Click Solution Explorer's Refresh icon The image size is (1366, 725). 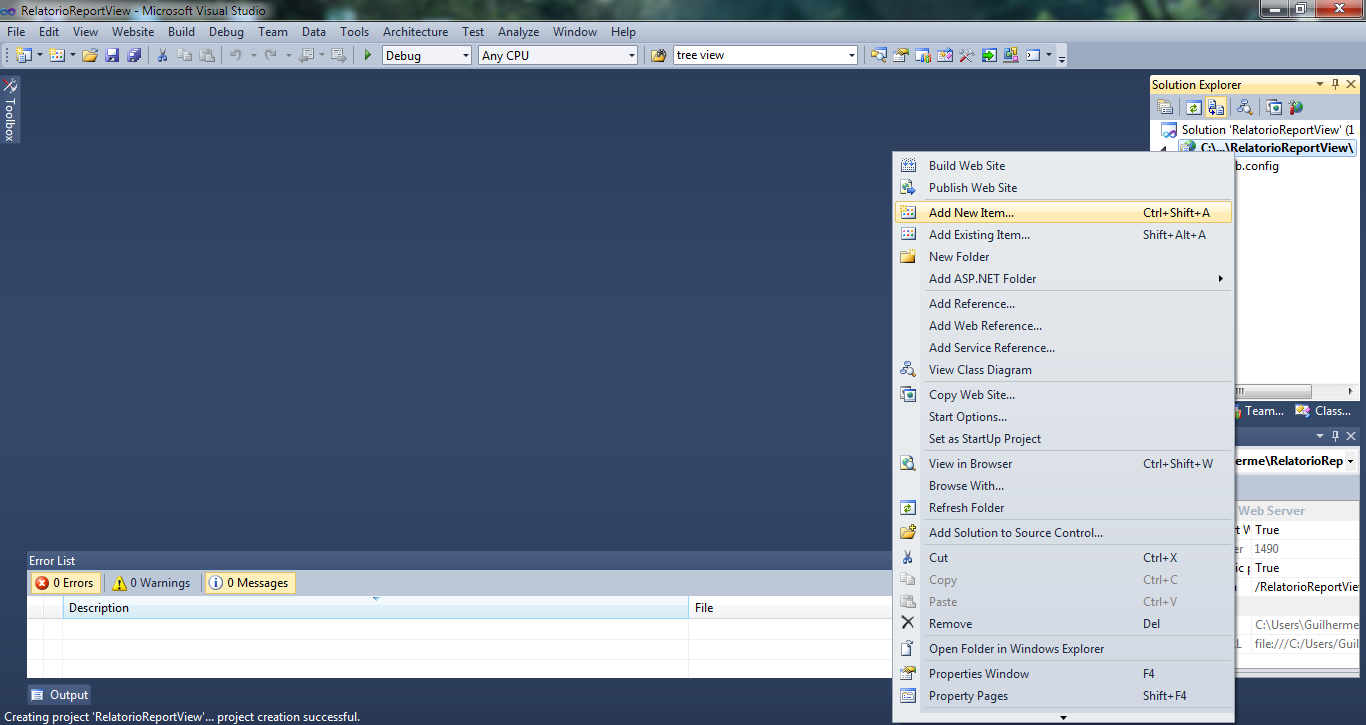(1194, 107)
